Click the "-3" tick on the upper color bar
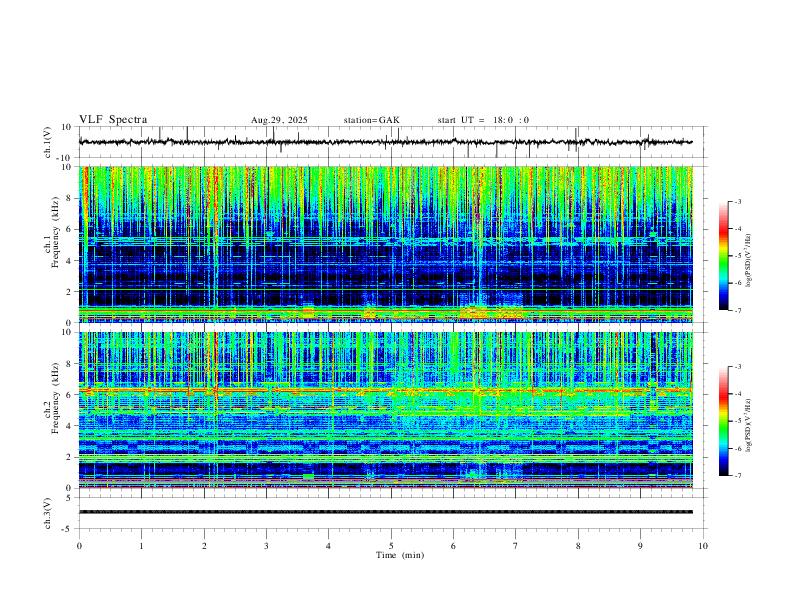Screen dimensions: 792x612 738,202
